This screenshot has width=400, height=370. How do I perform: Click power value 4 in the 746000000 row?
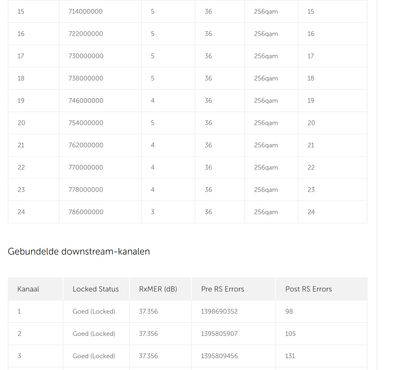point(152,101)
